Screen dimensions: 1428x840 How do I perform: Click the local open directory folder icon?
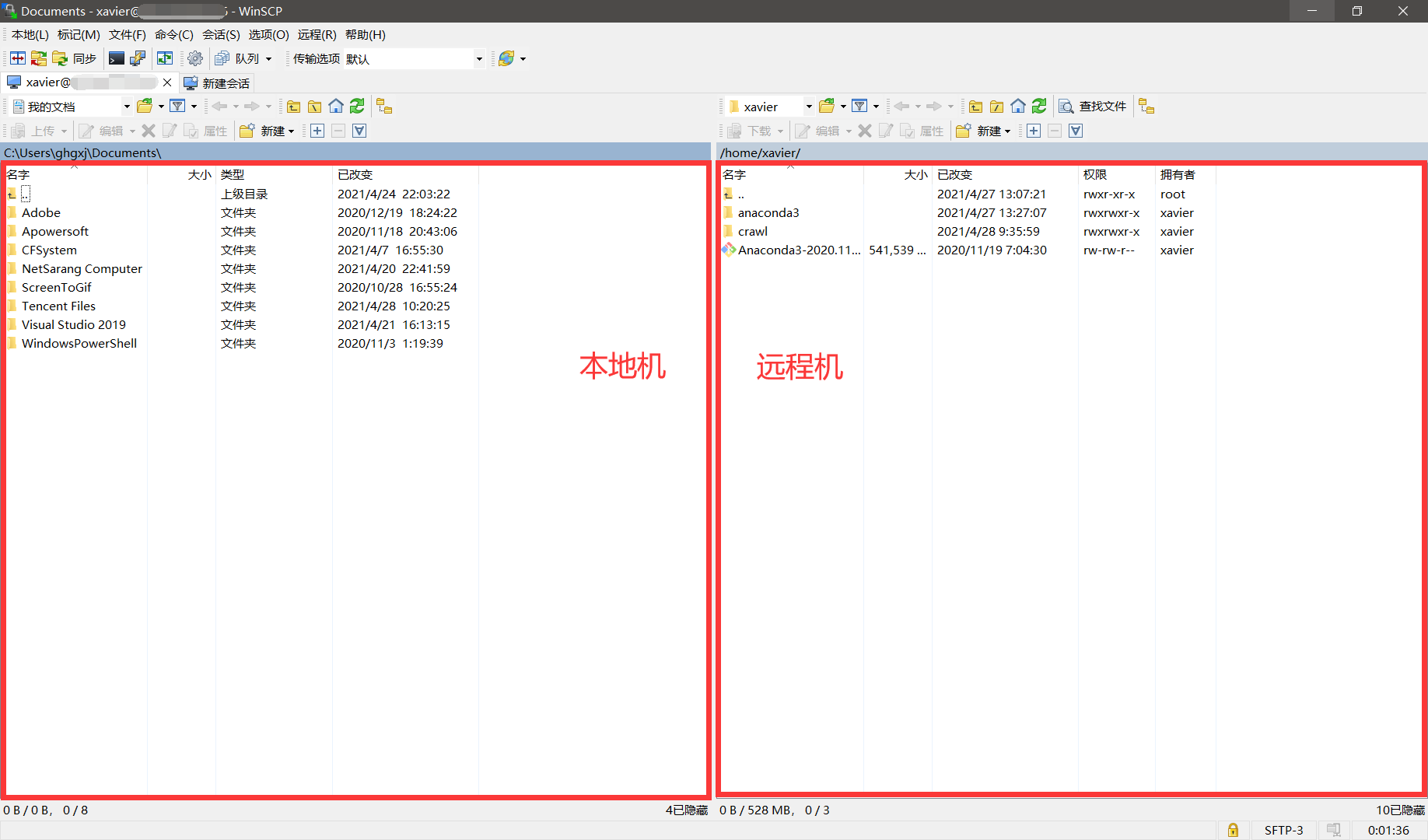click(145, 107)
